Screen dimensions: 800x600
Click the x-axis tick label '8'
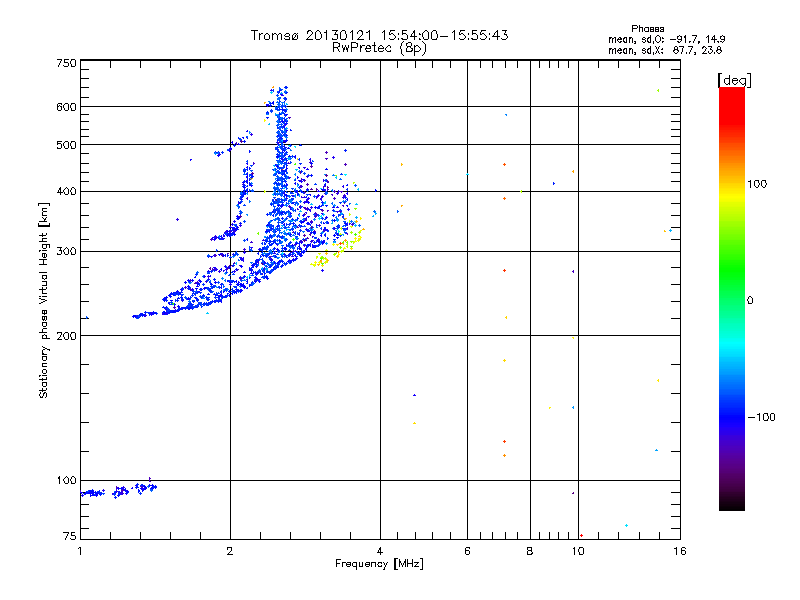click(530, 551)
